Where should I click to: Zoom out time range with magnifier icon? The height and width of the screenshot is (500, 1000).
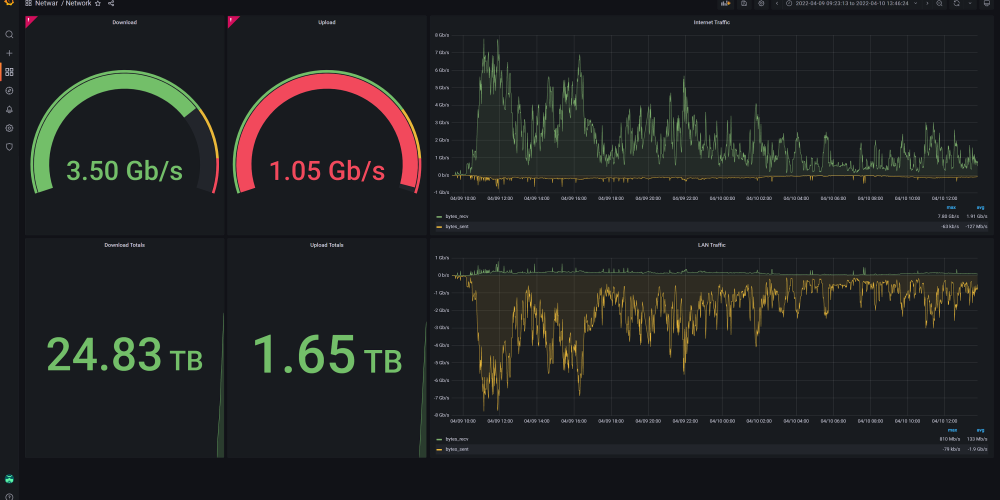[939, 4]
